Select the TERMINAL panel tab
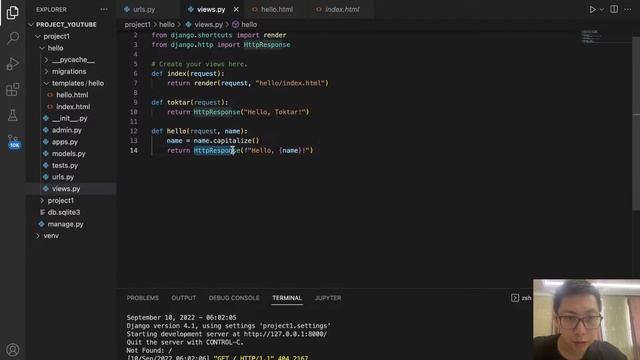The image size is (640, 360). click(287, 298)
